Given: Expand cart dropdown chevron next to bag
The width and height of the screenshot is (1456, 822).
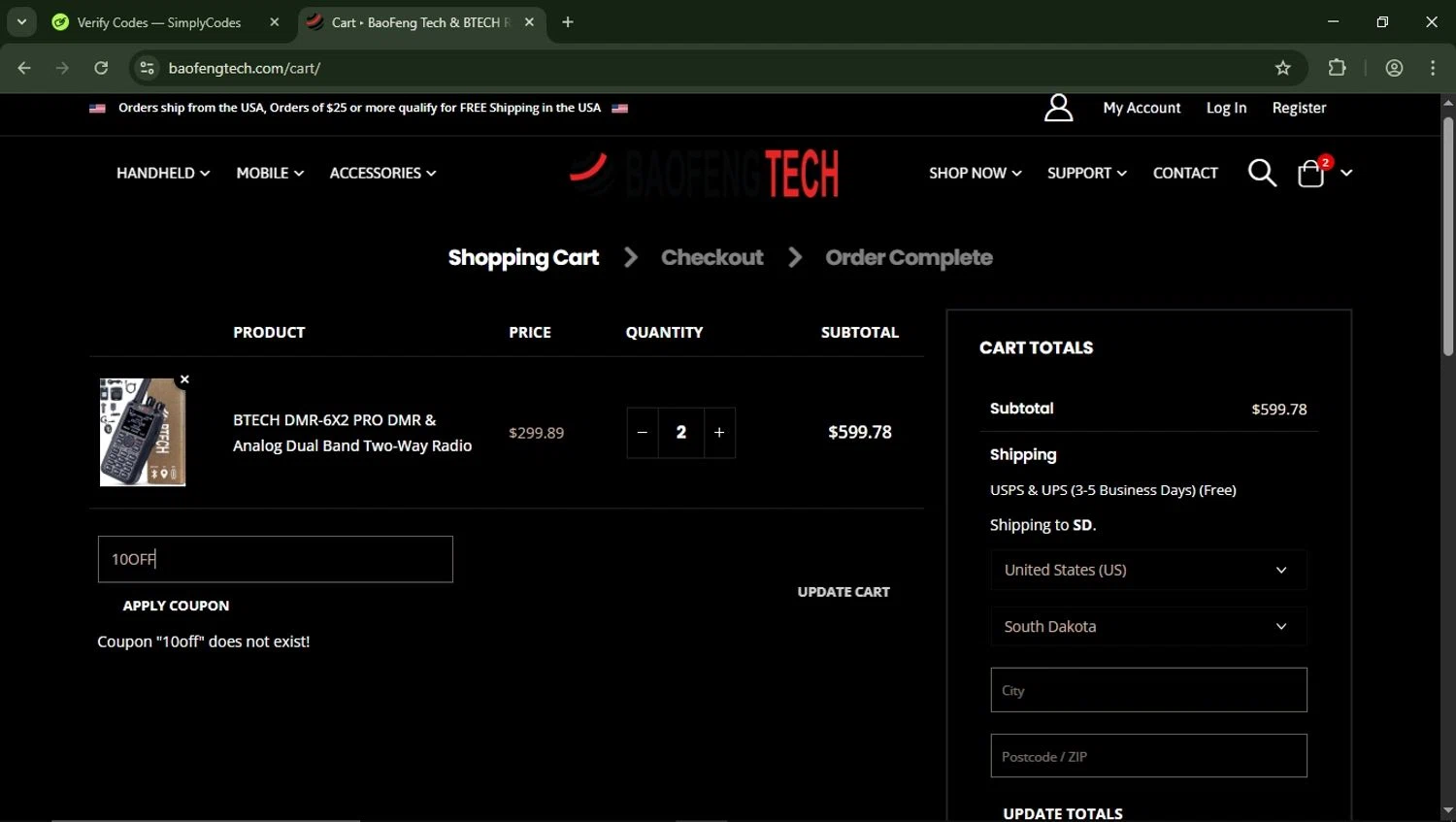Looking at the screenshot, I should pyautogui.click(x=1346, y=173).
